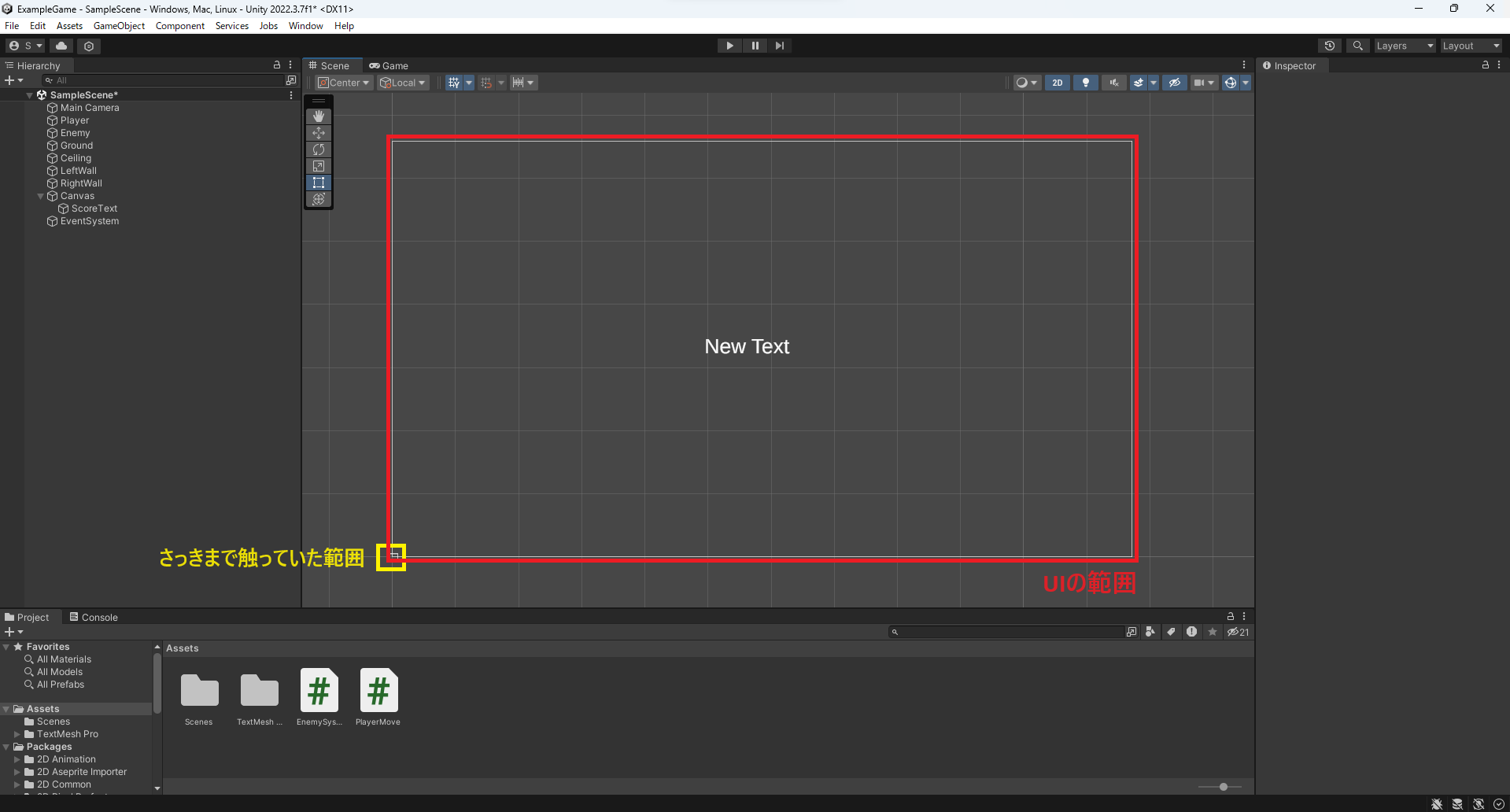Image resolution: width=1510 pixels, height=812 pixels.
Task: Select the Rotate tool
Action: click(x=318, y=149)
